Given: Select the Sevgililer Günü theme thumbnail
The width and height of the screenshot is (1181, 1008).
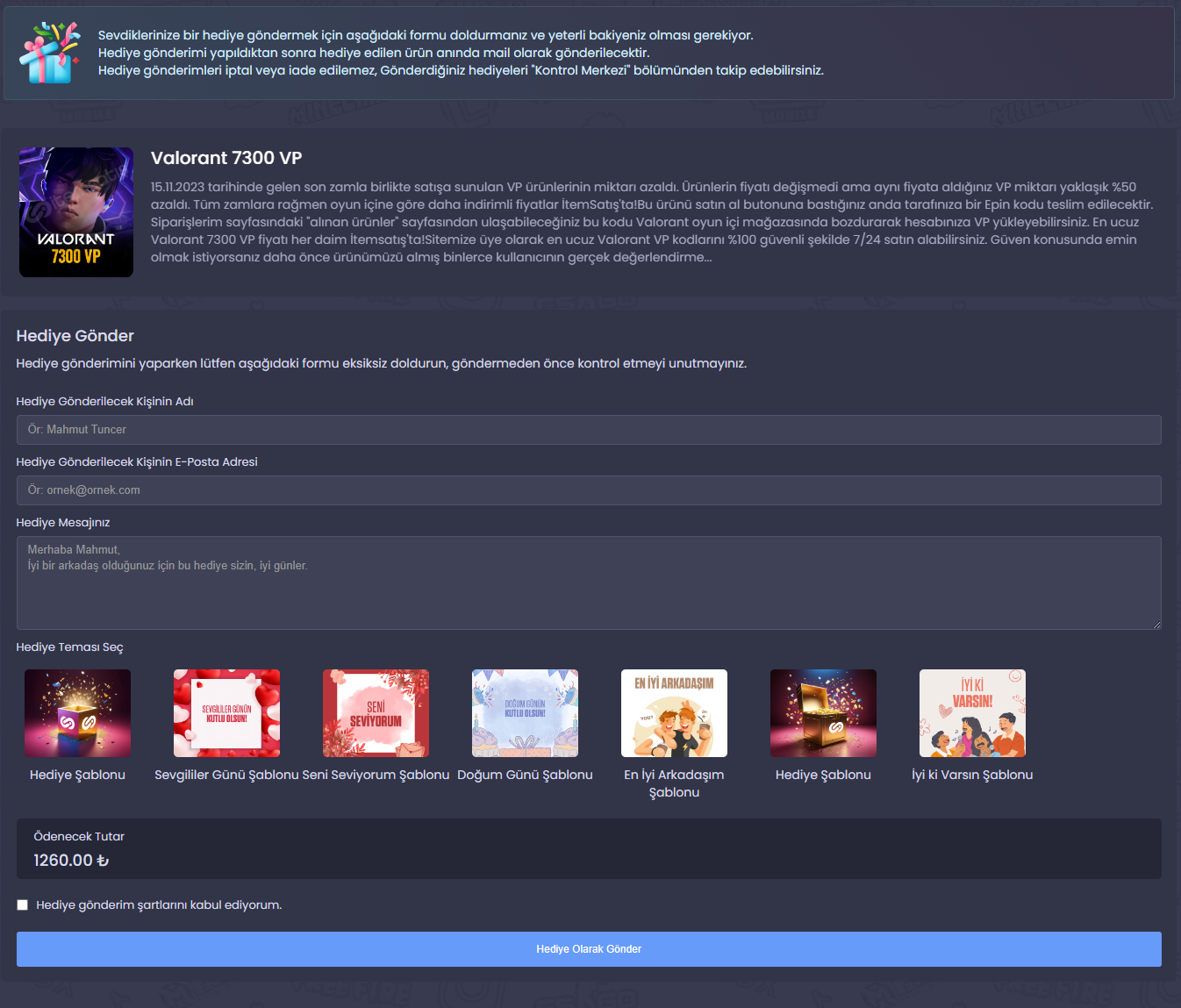Looking at the screenshot, I should pos(226,713).
